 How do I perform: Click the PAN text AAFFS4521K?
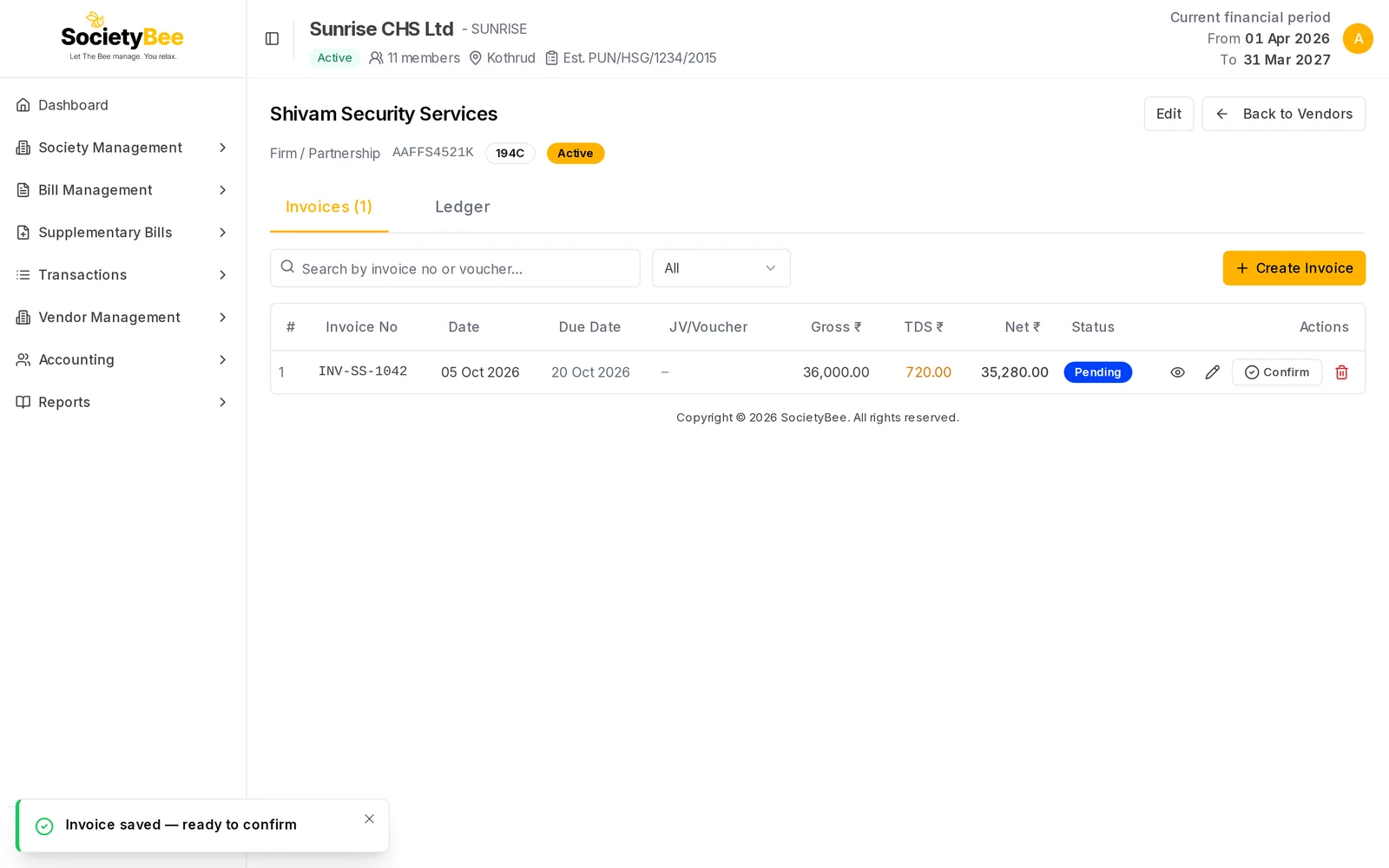tap(432, 153)
